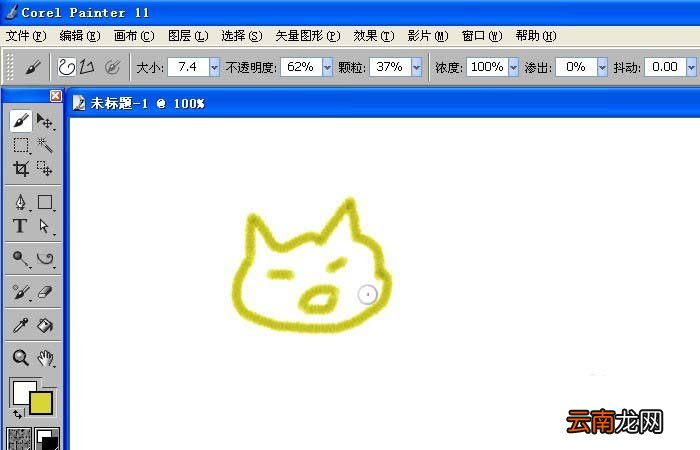Click the 浓度 field showing 100%
700x450 pixels.
point(488,67)
